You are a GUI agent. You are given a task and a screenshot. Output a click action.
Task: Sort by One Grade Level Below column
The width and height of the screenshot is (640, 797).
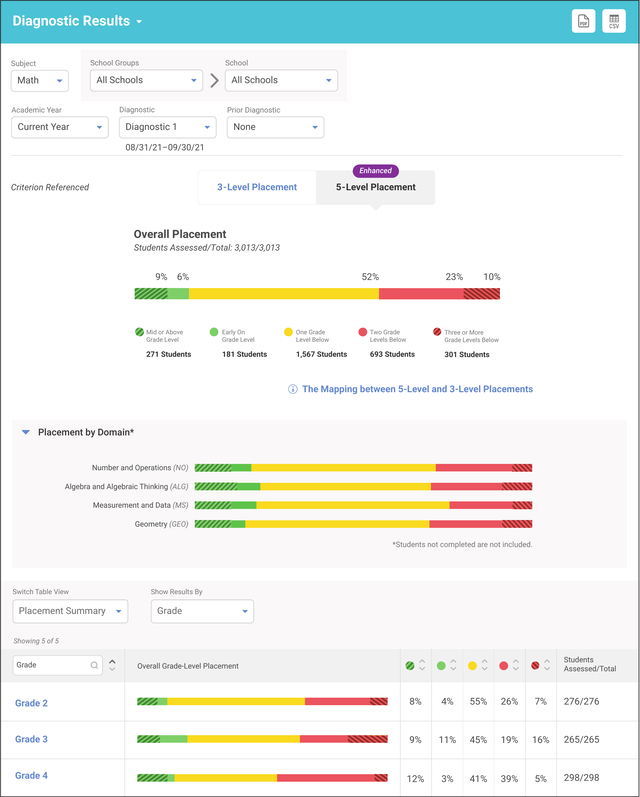[484, 665]
